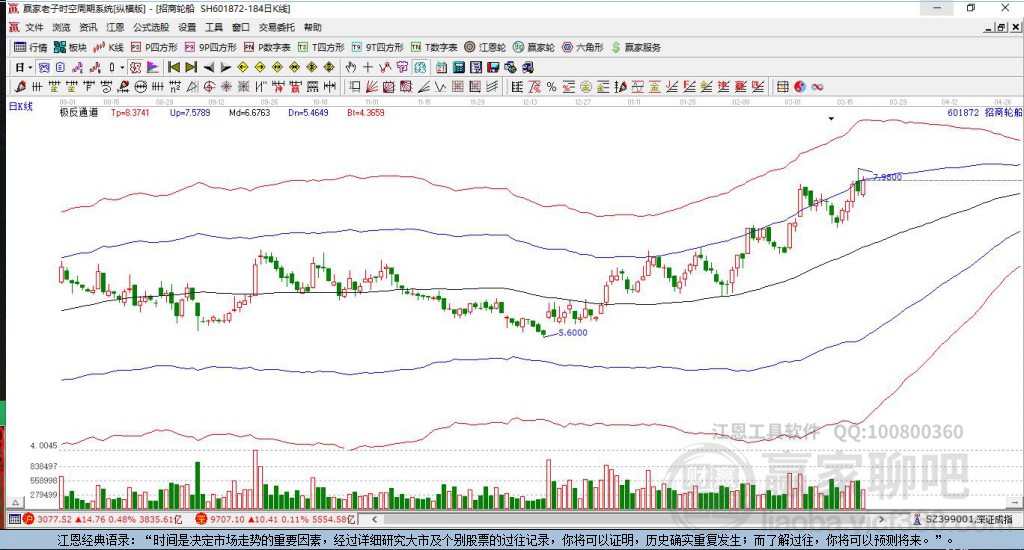The height and width of the screenshot is (550, 1024).
Task: Open the 9P四方形 tool
Action: click(210, 47)
